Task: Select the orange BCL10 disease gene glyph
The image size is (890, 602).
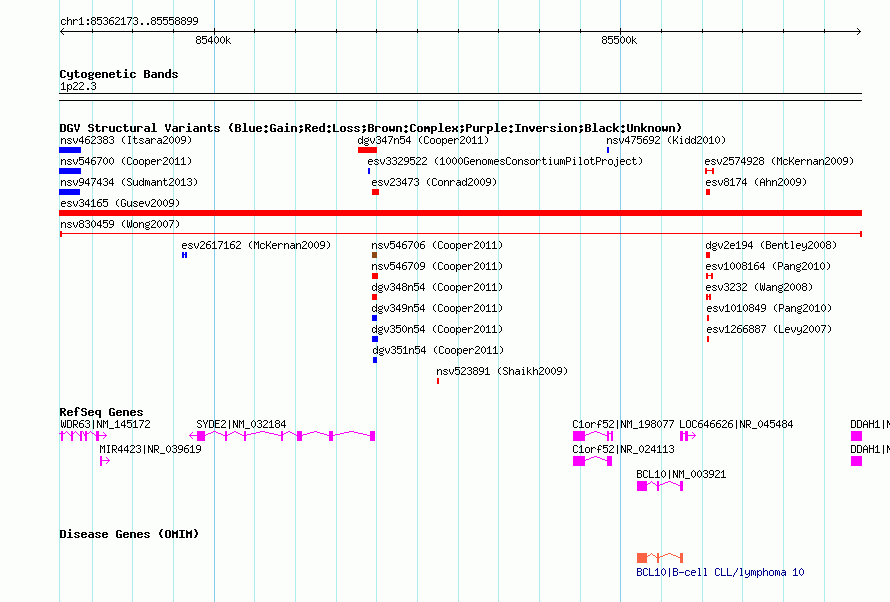Action: click(x=660, y=558)
